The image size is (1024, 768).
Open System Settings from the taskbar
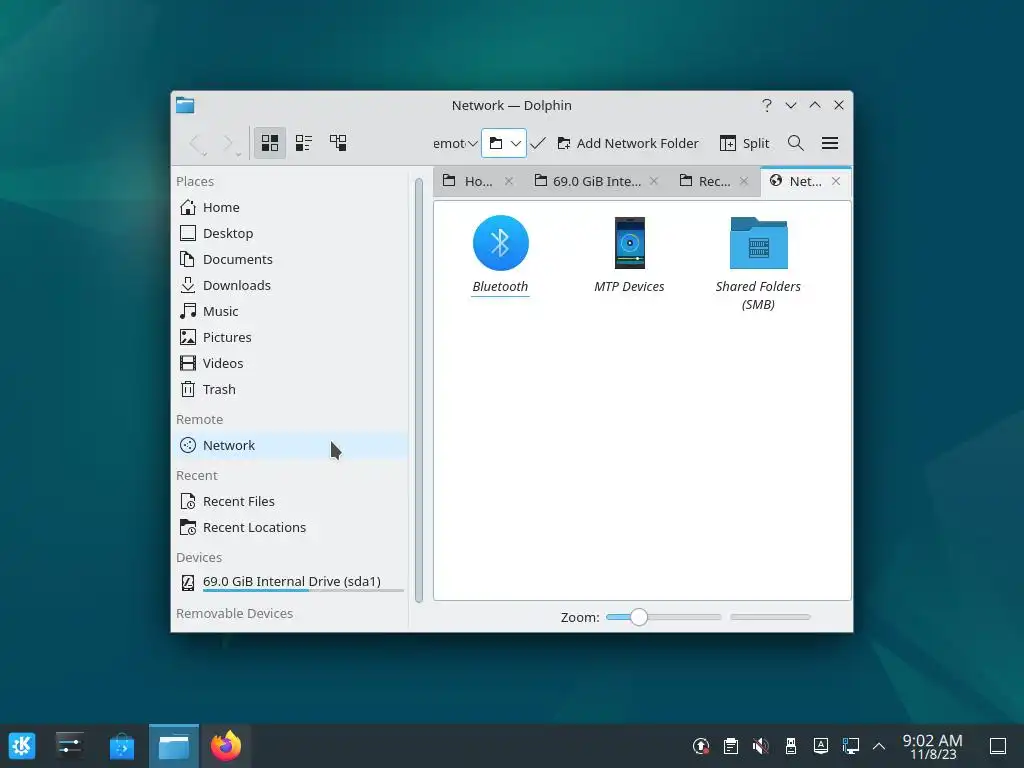pos(69,746)
